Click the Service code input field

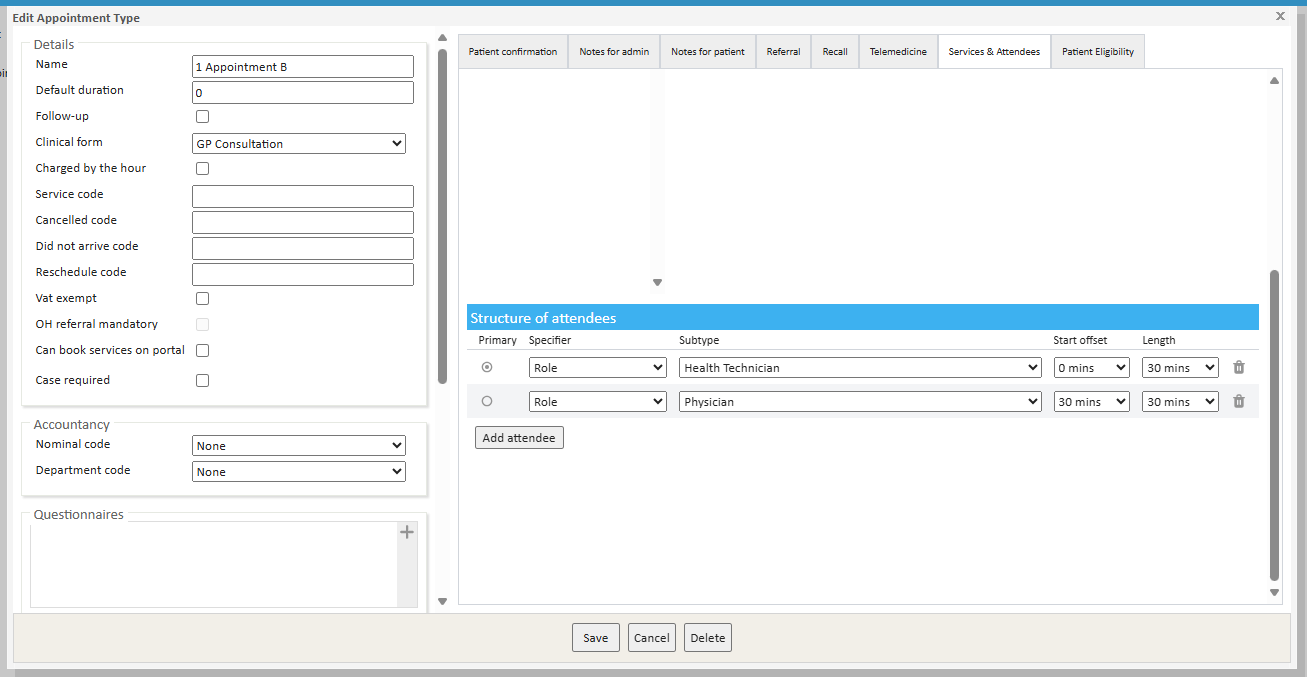tap(302, 196)
